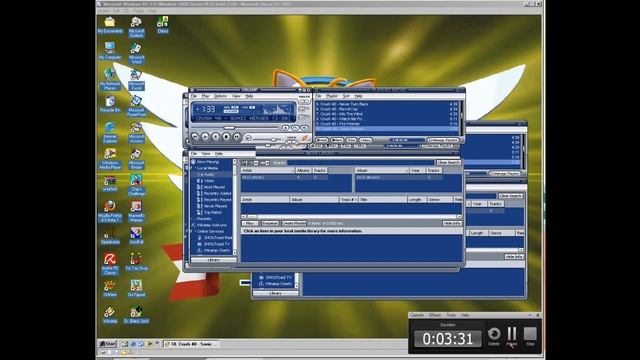
Task: Open Dr. Black Jack desktop icon
Action: (136, 315)
